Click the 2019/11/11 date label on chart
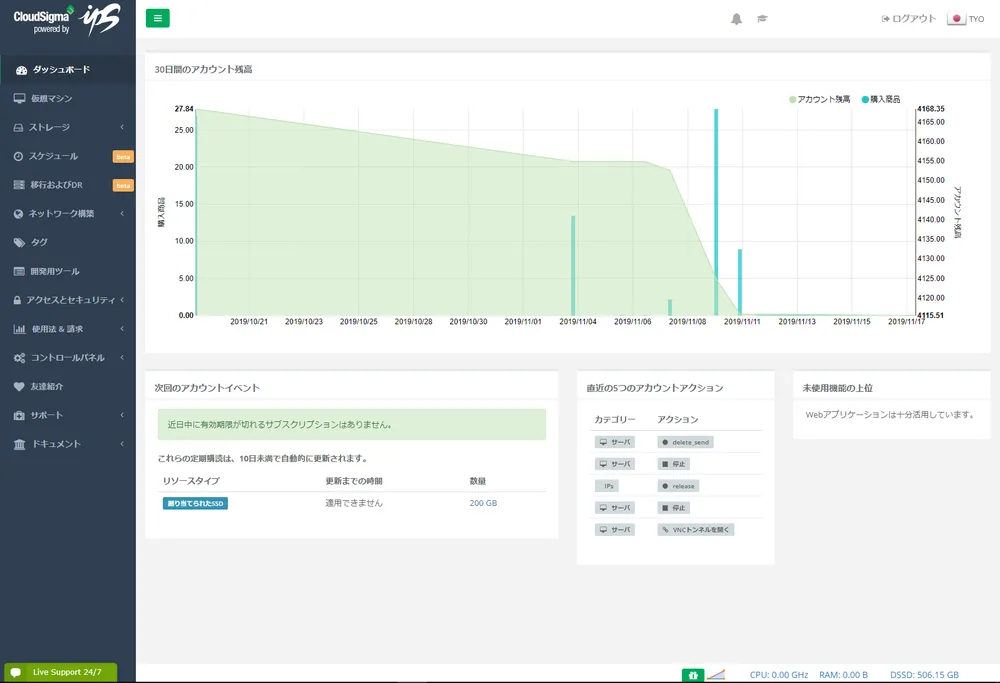 pos(742,322)
